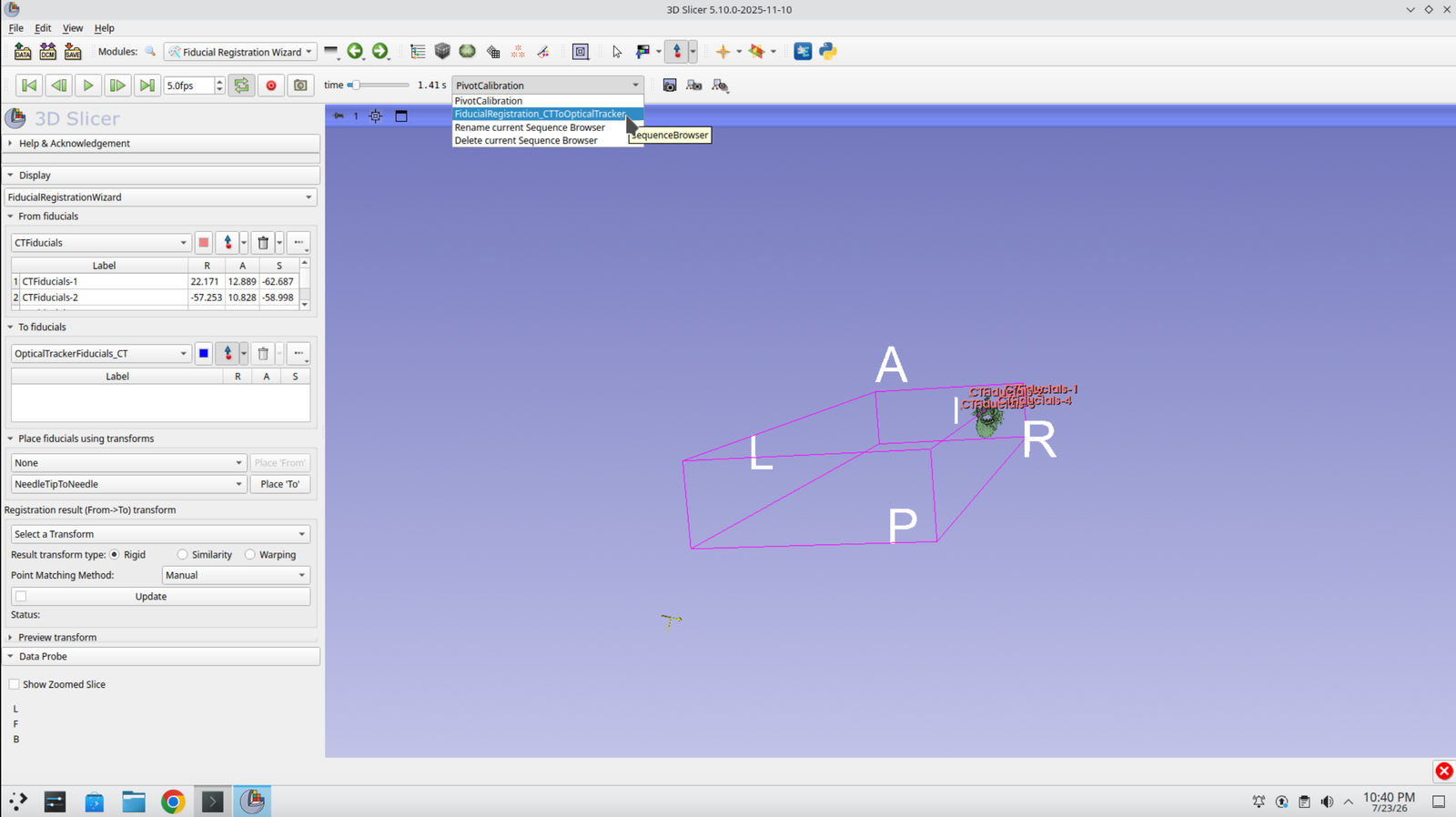Enable Show Zoomed Slice checkbox
The width and height of the screenshot is (1456, 817).
pyautogui.click(x=14, y=684)
